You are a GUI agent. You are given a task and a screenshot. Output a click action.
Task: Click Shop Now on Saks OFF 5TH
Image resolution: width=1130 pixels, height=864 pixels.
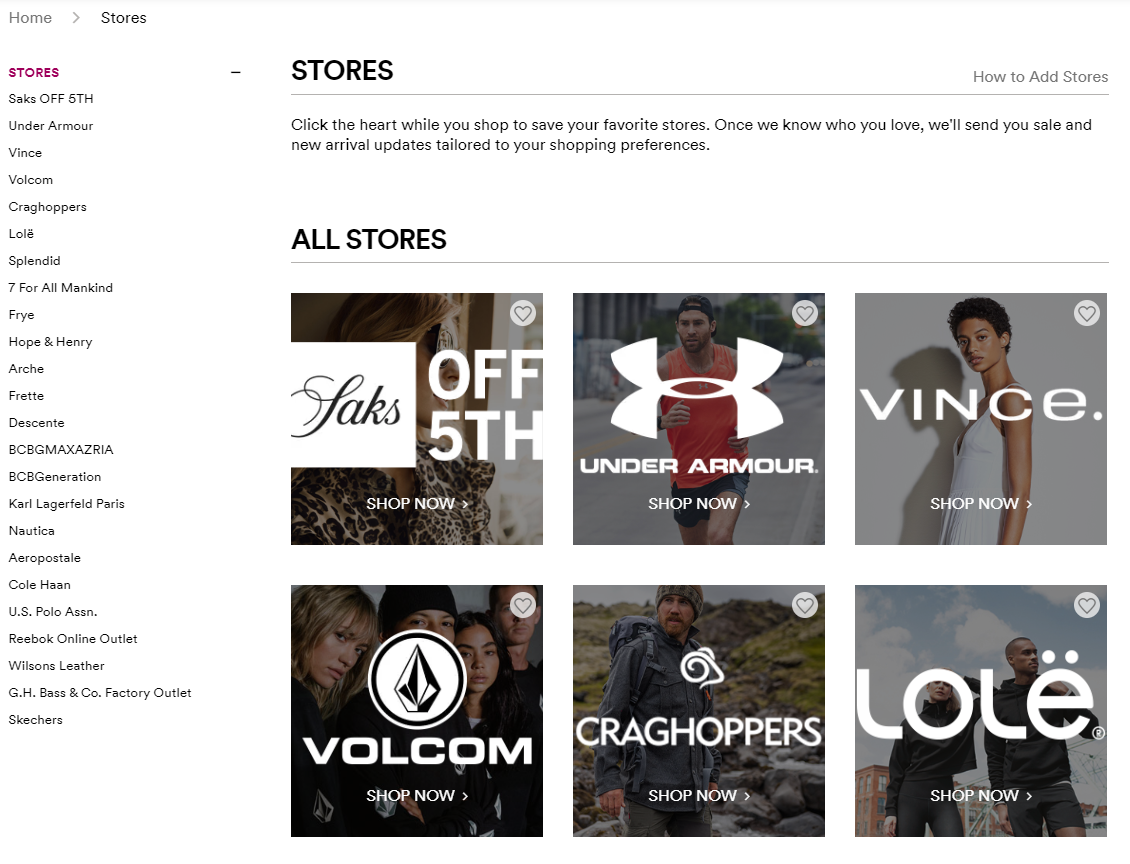tap(417, 504)
